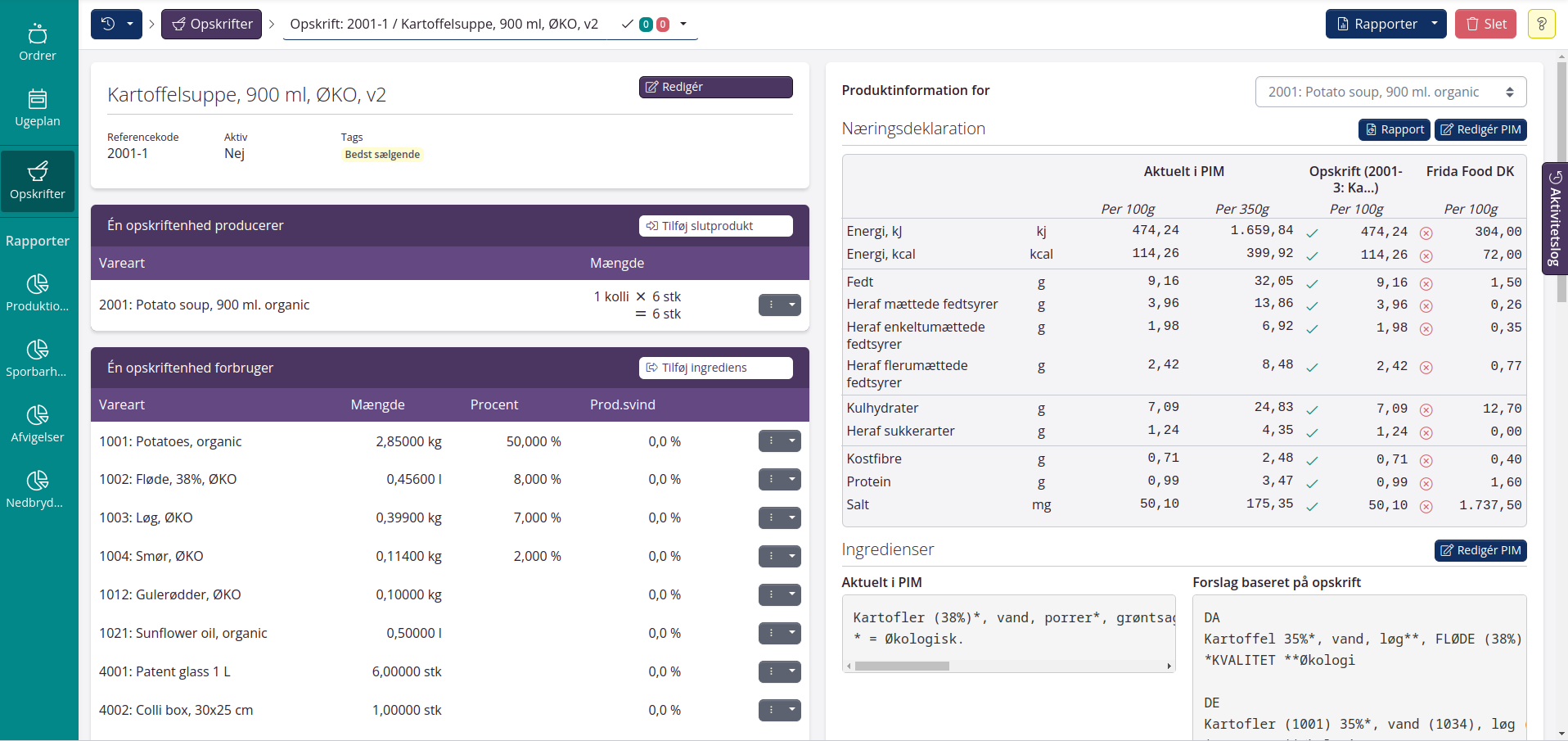
Task: Click the help lightbulb icon
Action: click(1541, 25)
